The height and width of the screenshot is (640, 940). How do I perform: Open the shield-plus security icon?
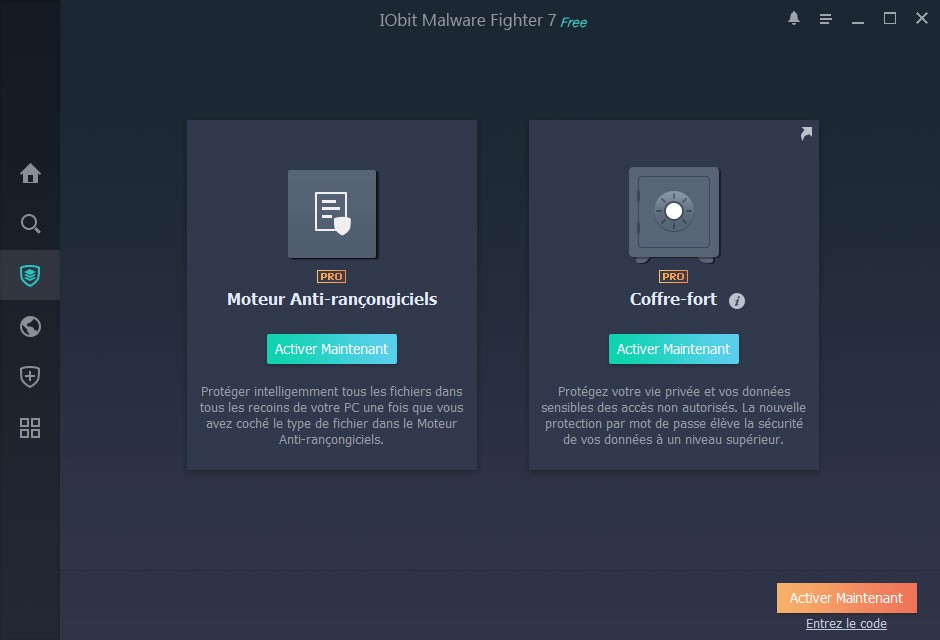pos(30,377)
